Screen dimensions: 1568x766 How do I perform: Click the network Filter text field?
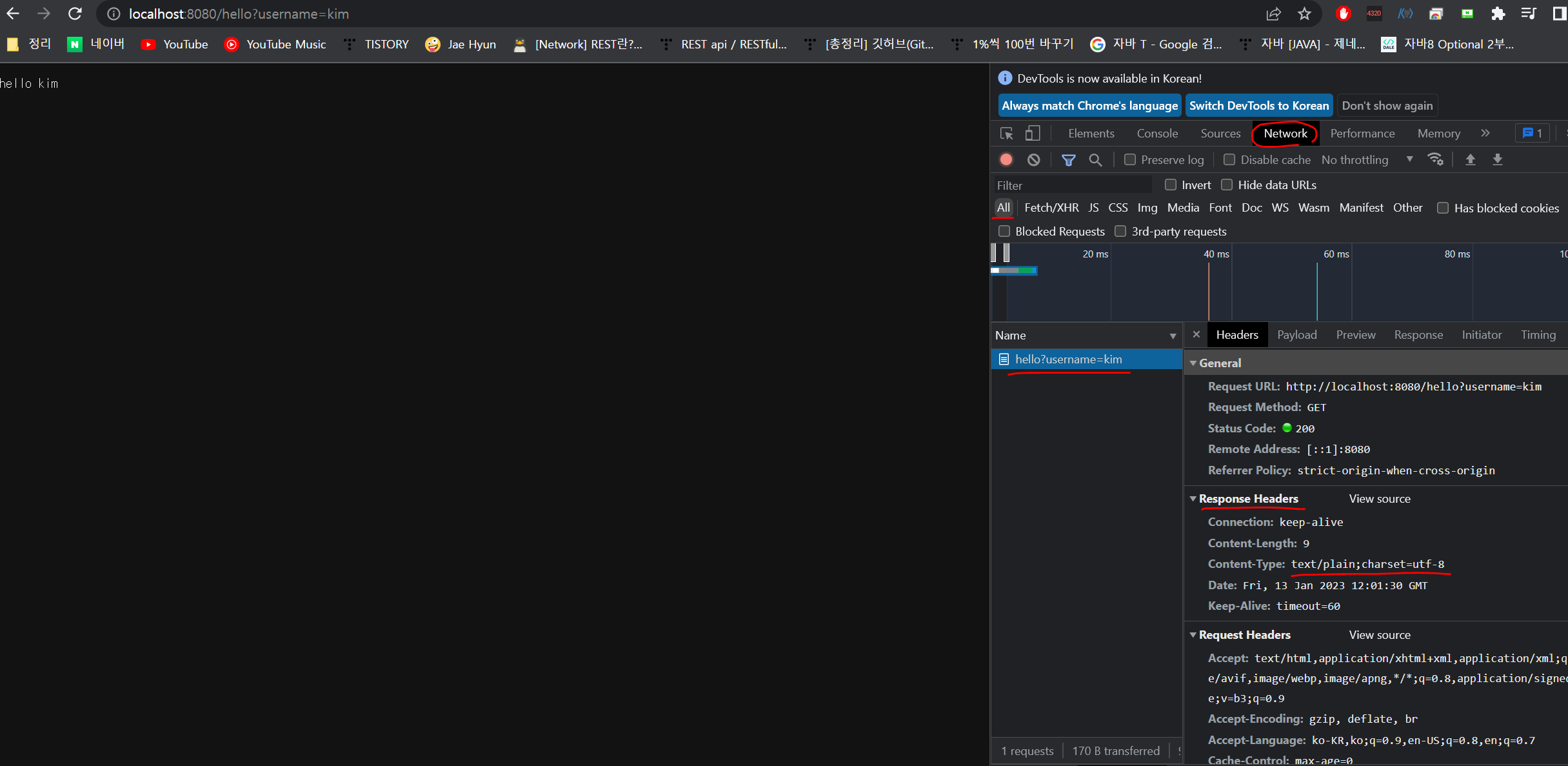tap(1072, 186)
